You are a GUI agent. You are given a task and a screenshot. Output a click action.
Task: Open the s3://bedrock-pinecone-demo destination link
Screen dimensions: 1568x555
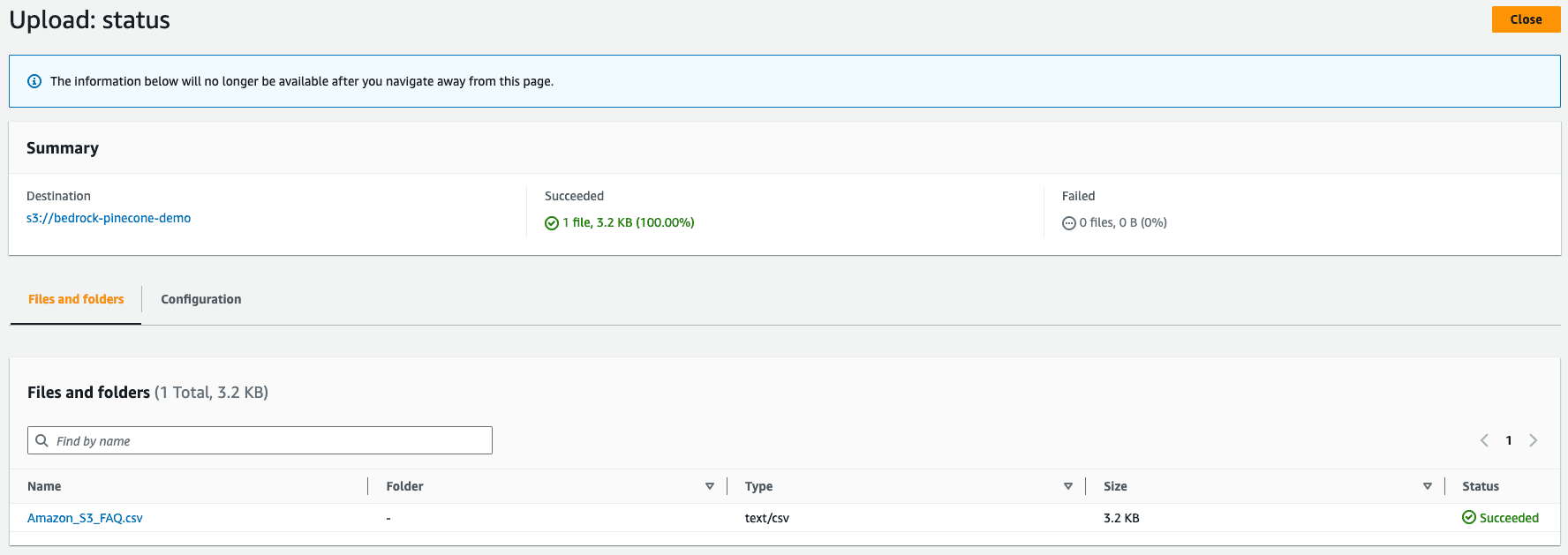(x=109, y=218)
